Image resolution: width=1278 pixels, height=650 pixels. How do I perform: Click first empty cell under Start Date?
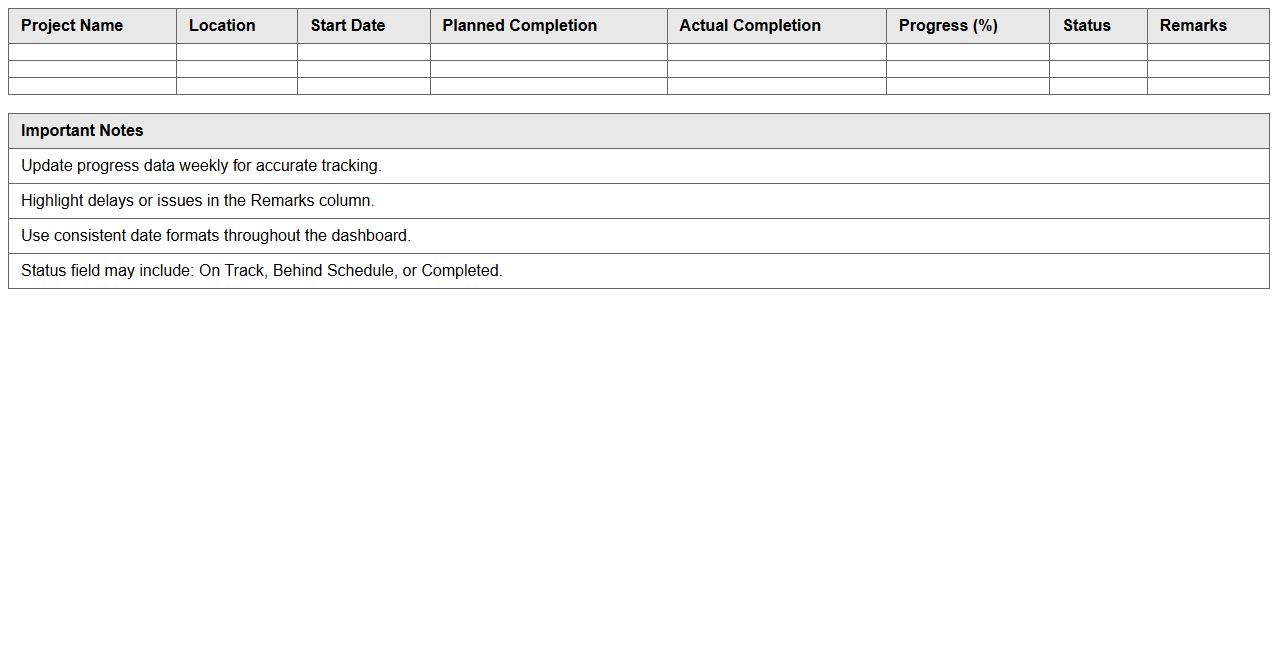363,52
